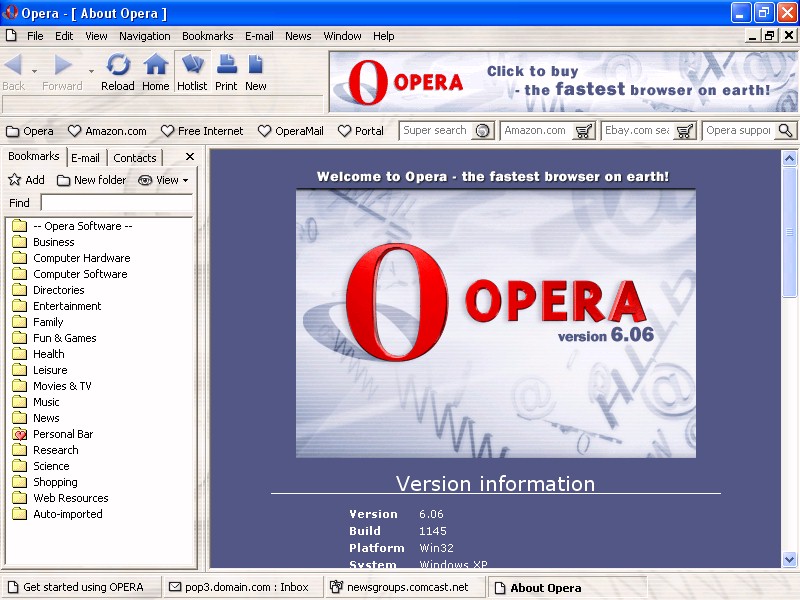Open the Window menu

(x=342, y=36)
